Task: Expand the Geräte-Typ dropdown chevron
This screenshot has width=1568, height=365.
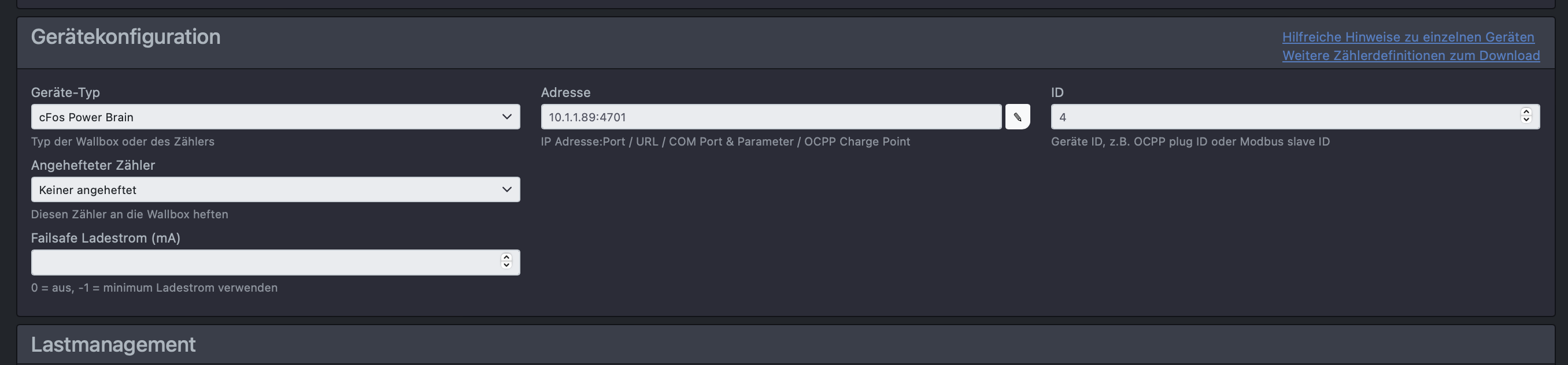Action: [x=506, y=117]
